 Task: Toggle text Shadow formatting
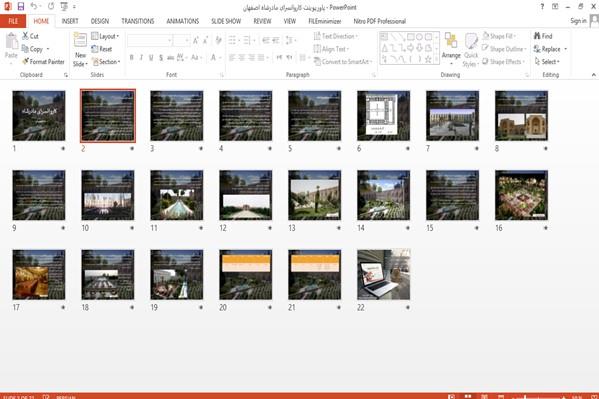161,57
